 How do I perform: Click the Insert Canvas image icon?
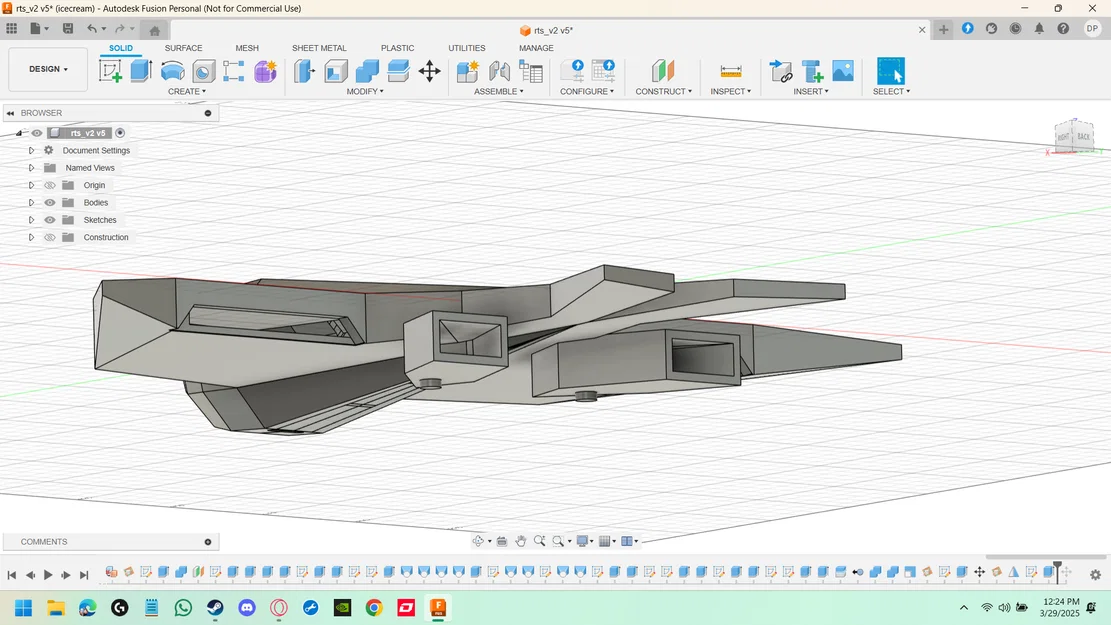tap(842, 71)
